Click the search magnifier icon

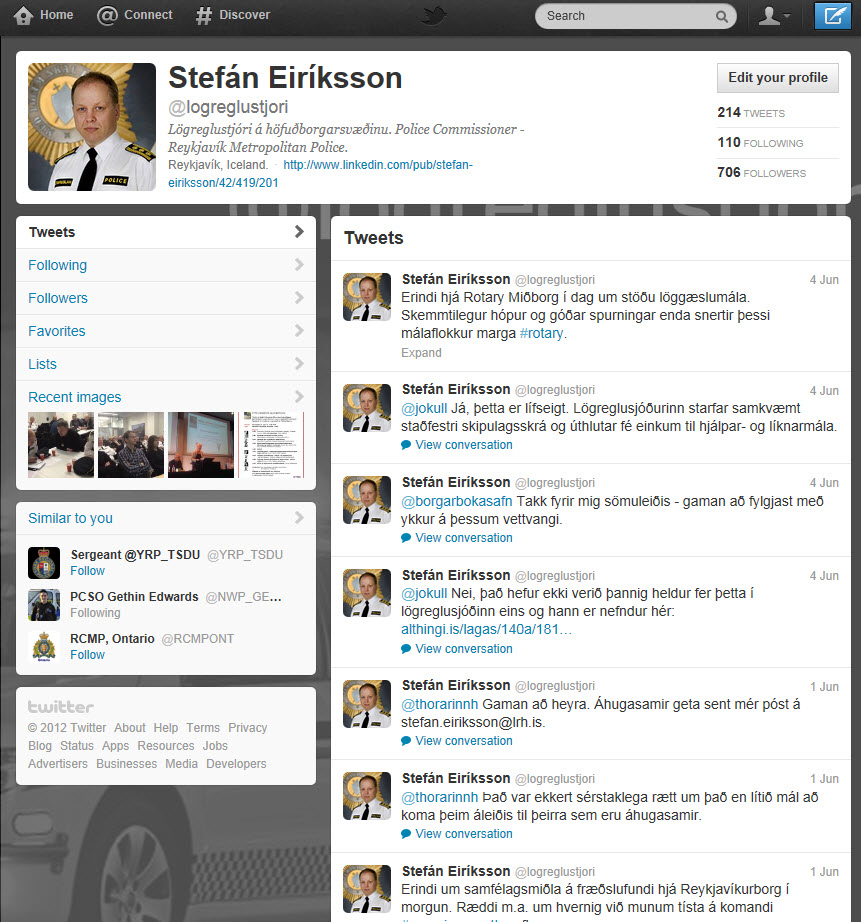click(x=722, y=17)
